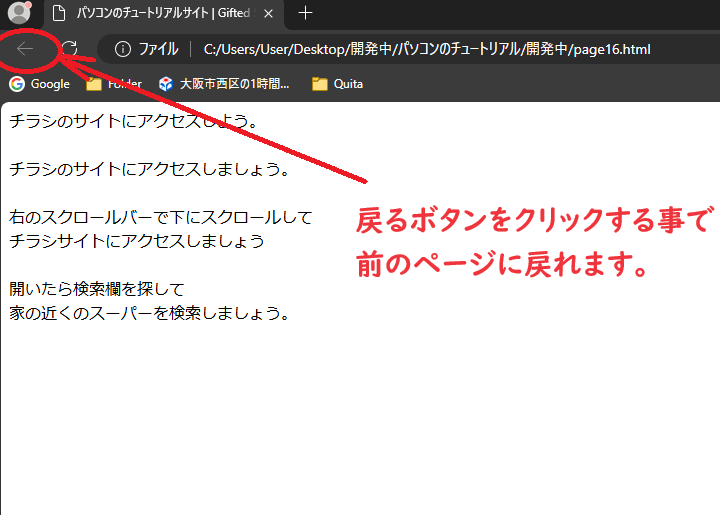
Task: Open the profile avatar menu
Action: coord(19,13)
